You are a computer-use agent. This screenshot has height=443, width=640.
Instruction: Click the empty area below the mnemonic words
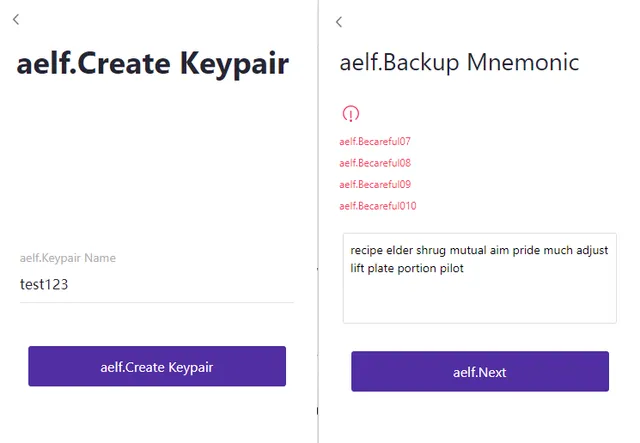pos(480,300)
